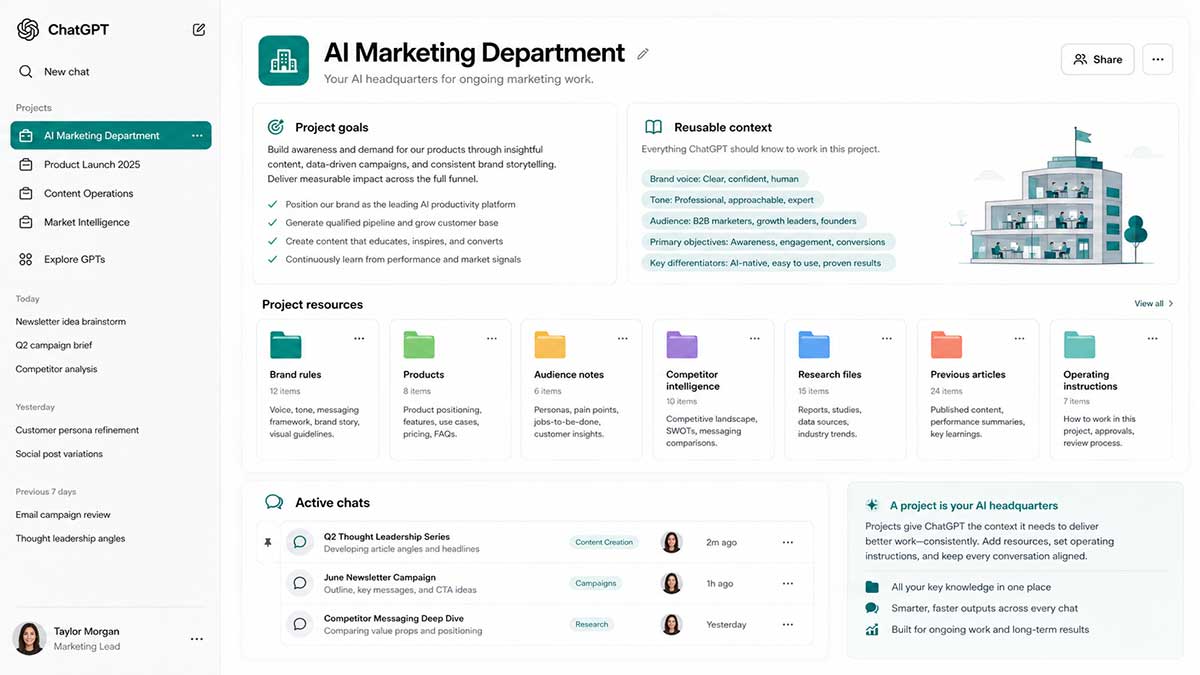Image resolution: width=1200 pixels, height=675 pixels.
Task: Open options for June Newsletter Campaign chat
Action: point(788,583)
